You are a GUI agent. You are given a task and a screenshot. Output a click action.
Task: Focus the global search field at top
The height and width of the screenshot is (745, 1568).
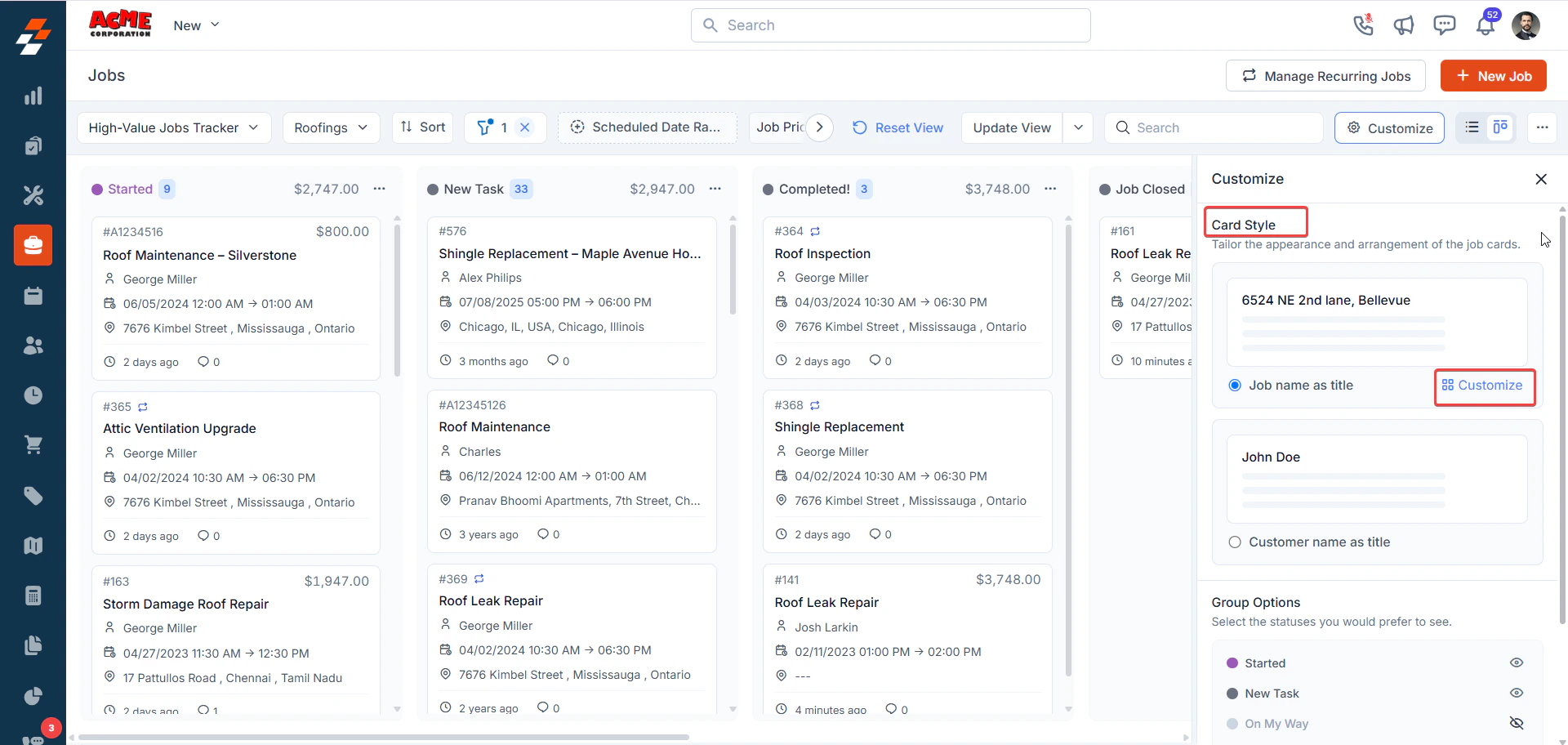point(891,25)
